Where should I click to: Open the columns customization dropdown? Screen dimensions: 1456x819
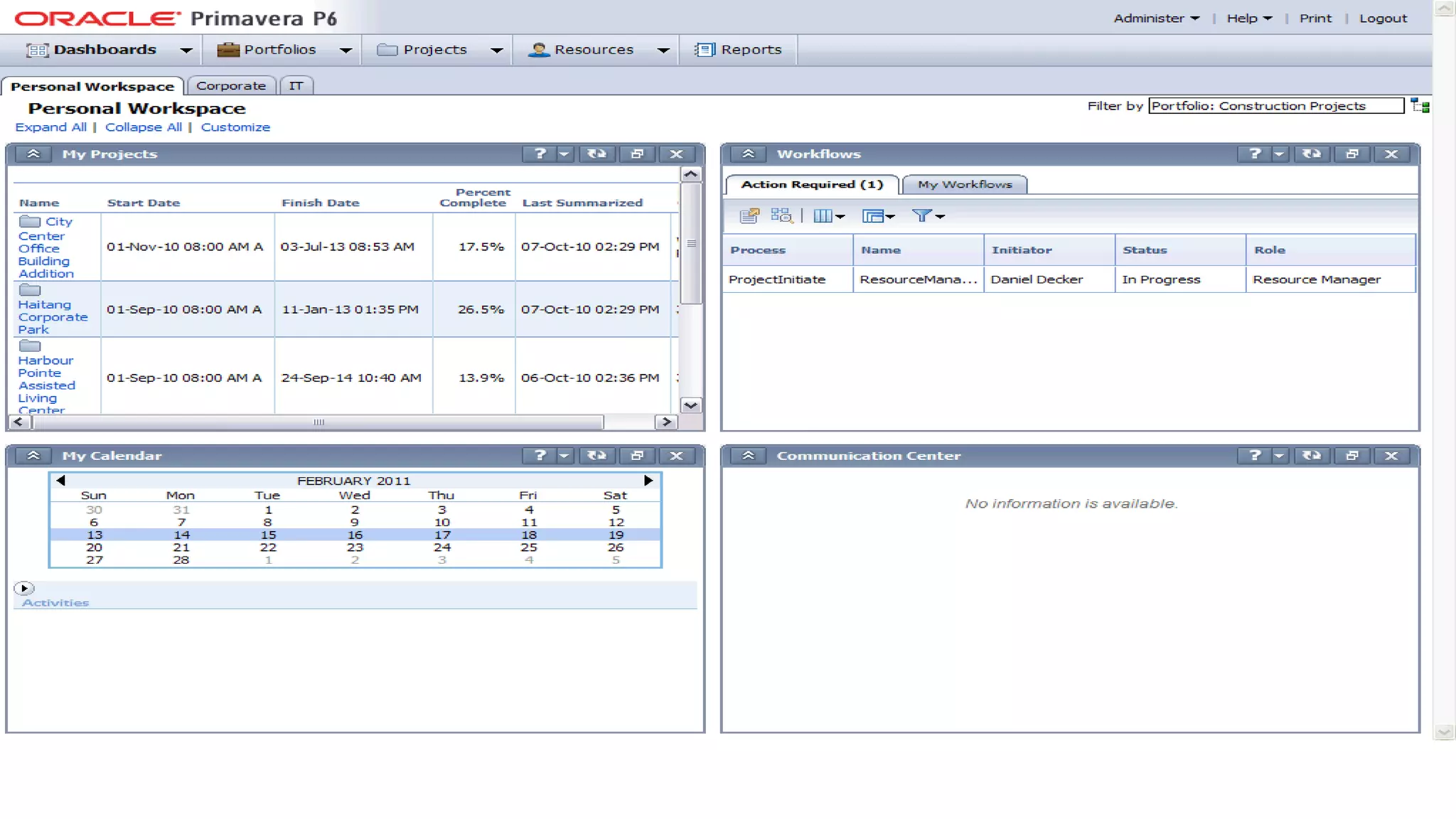coord(828,215)
